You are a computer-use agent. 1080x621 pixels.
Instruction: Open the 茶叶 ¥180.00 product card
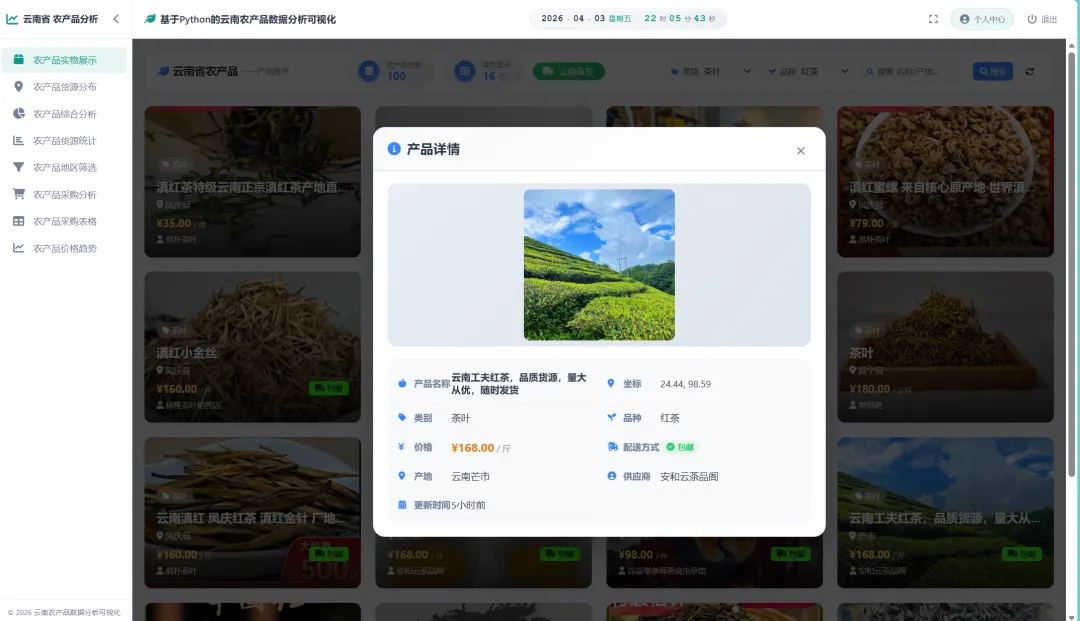point(945,347)
